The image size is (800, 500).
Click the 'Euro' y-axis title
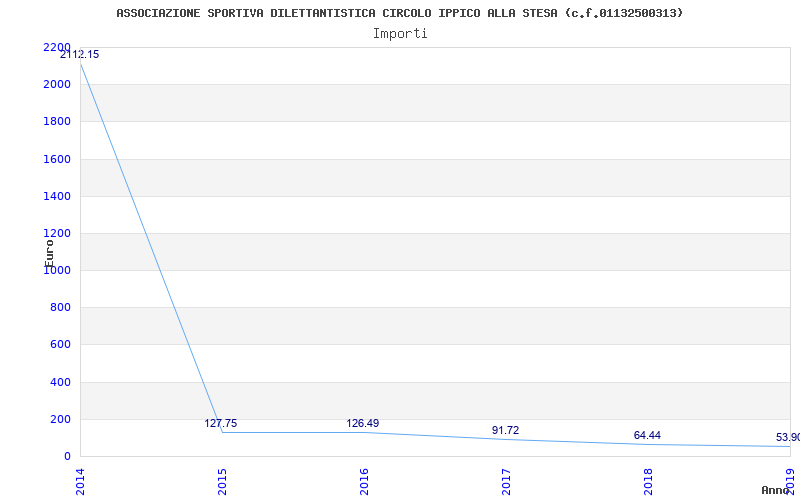tap(49, 253)
